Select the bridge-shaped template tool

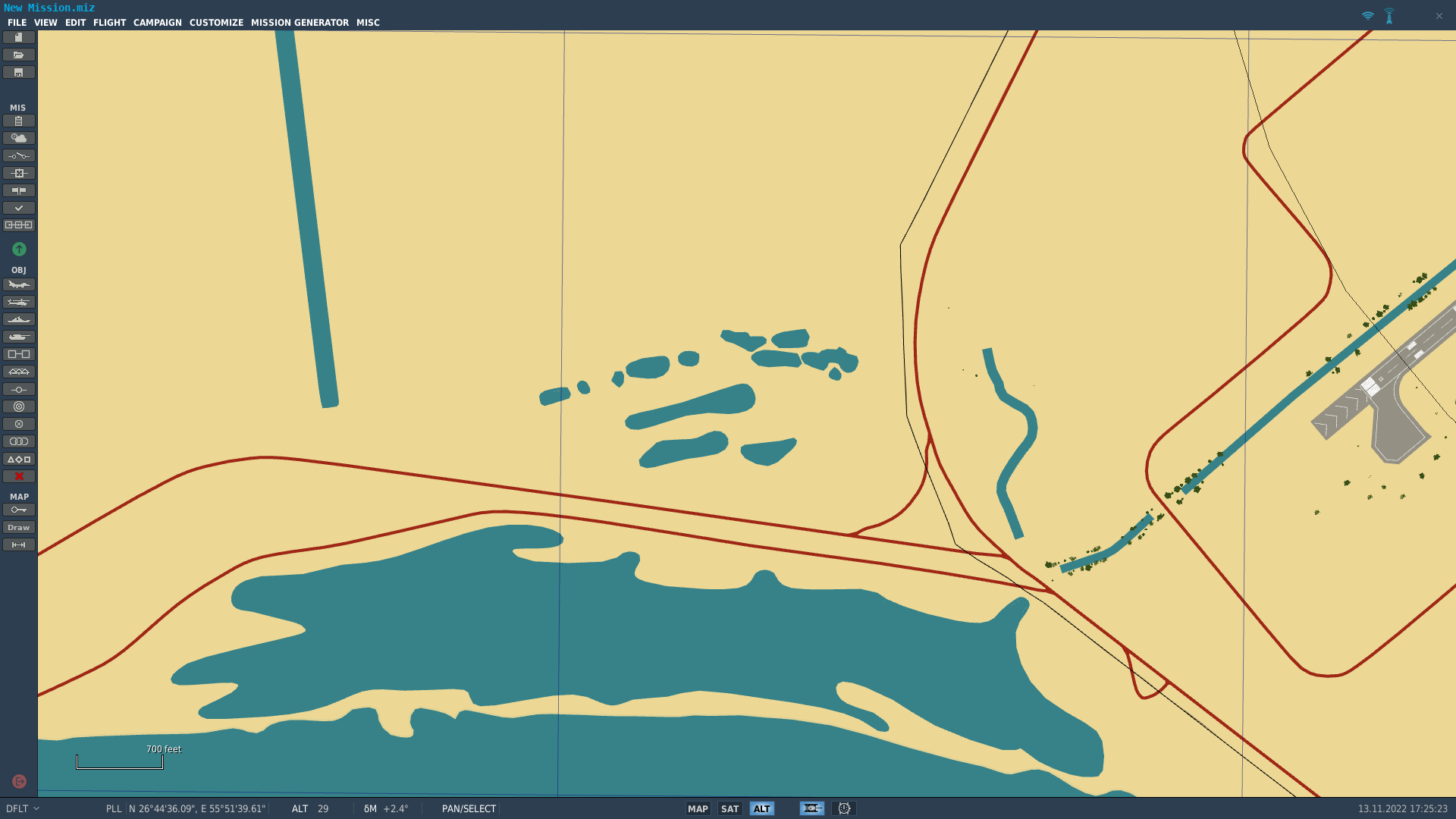coord(19,372)
